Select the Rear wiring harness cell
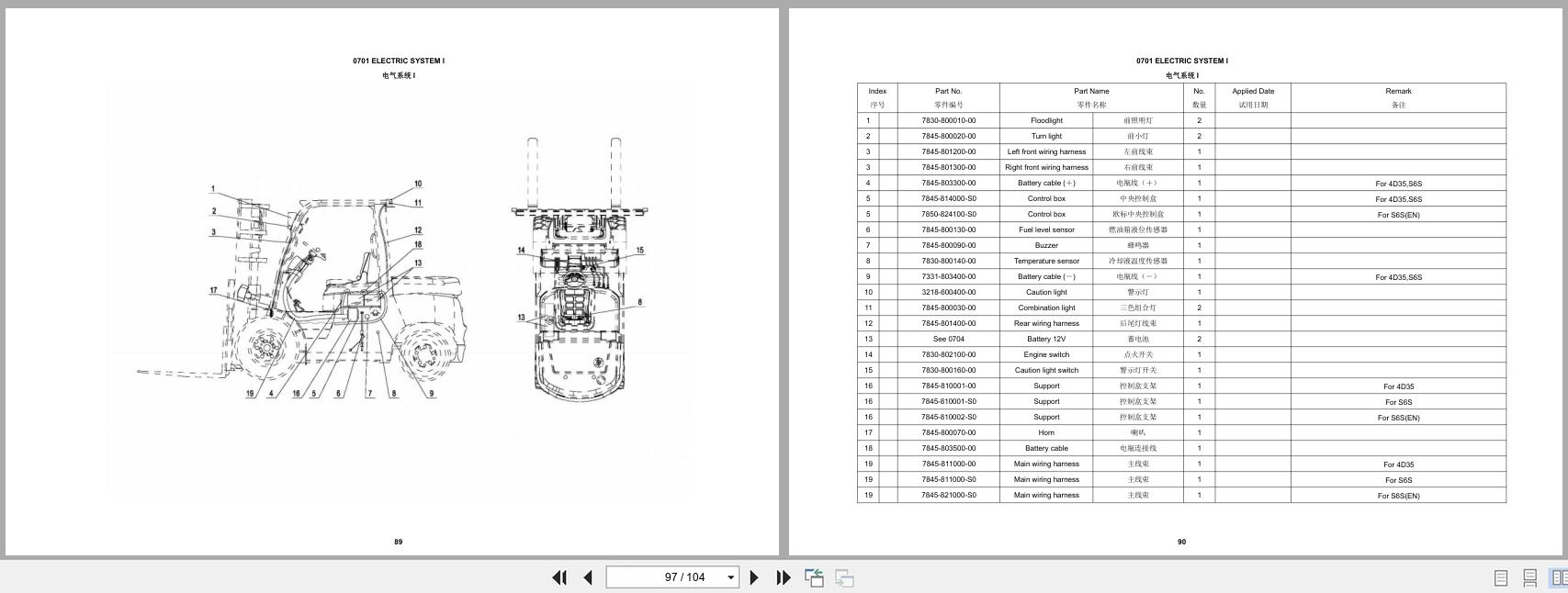The image size is (1568, 593). tap(1046, 323)
